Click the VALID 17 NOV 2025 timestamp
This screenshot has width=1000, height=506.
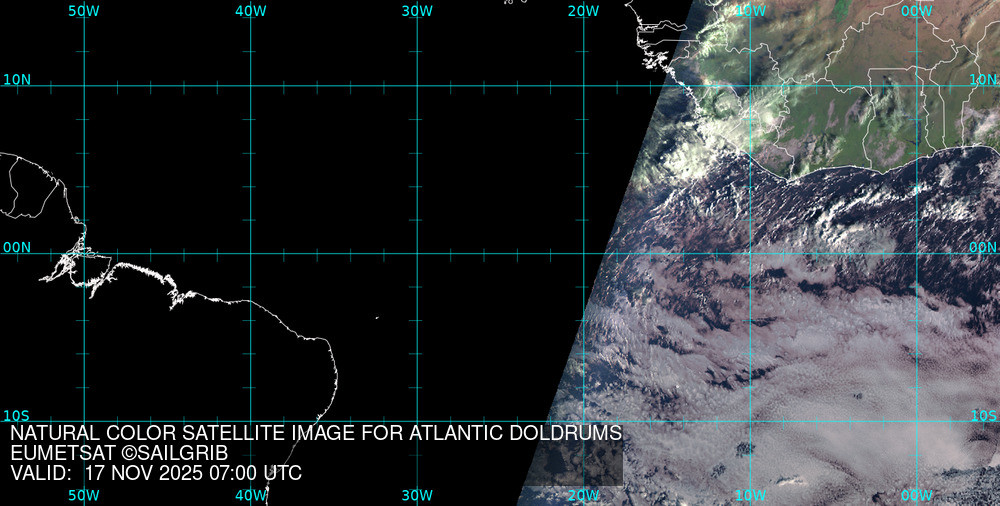[156, 473]
